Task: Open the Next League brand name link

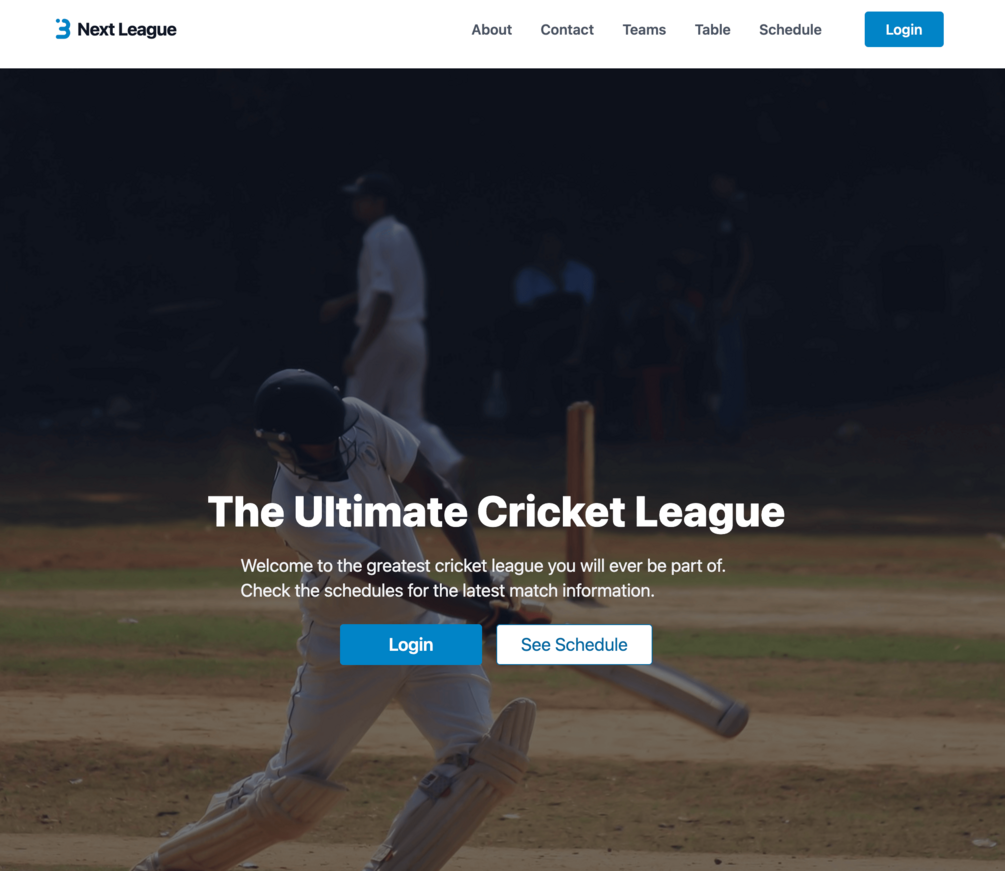Action: [127, 29]
